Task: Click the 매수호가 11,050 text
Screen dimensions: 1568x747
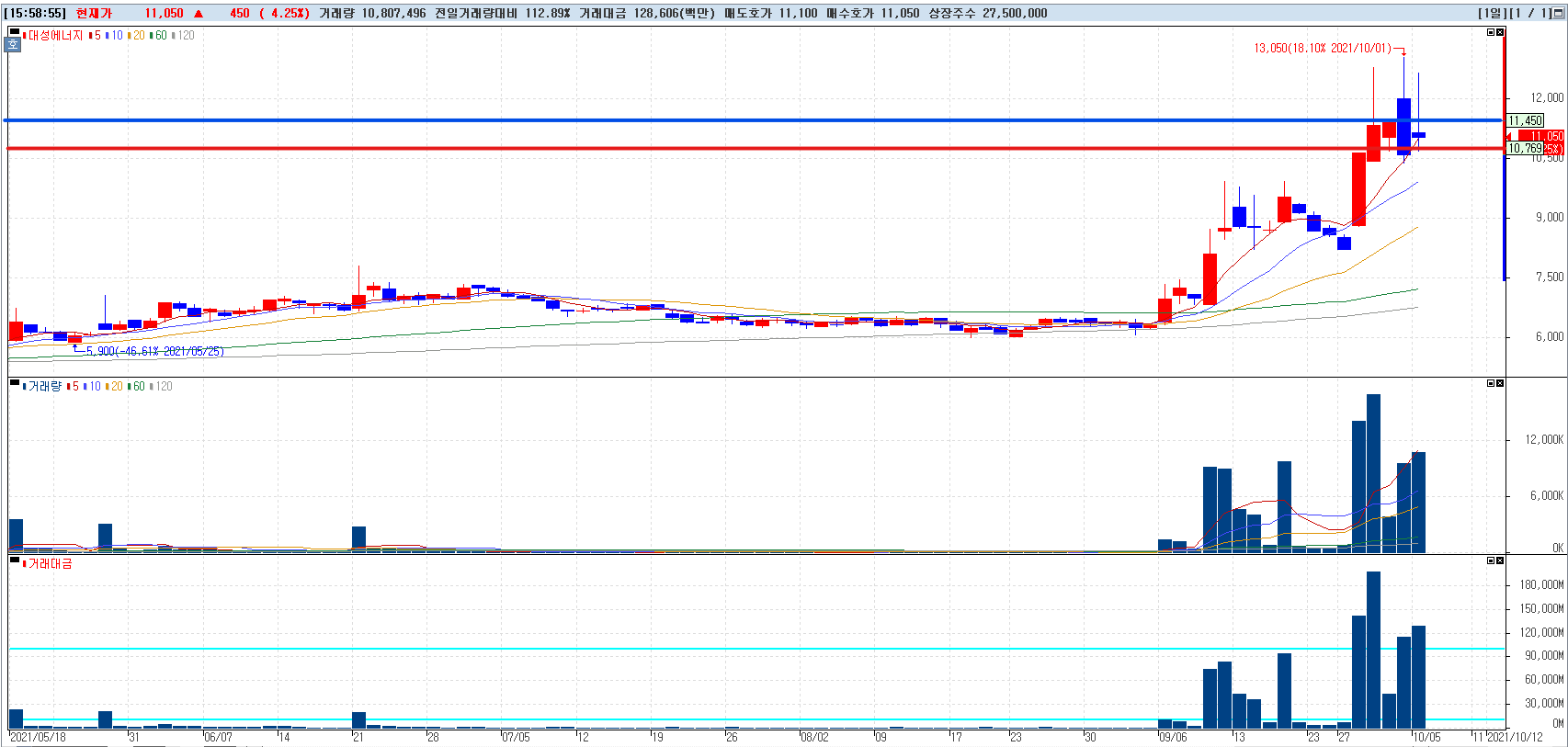Action: click(x=872, y=14)
